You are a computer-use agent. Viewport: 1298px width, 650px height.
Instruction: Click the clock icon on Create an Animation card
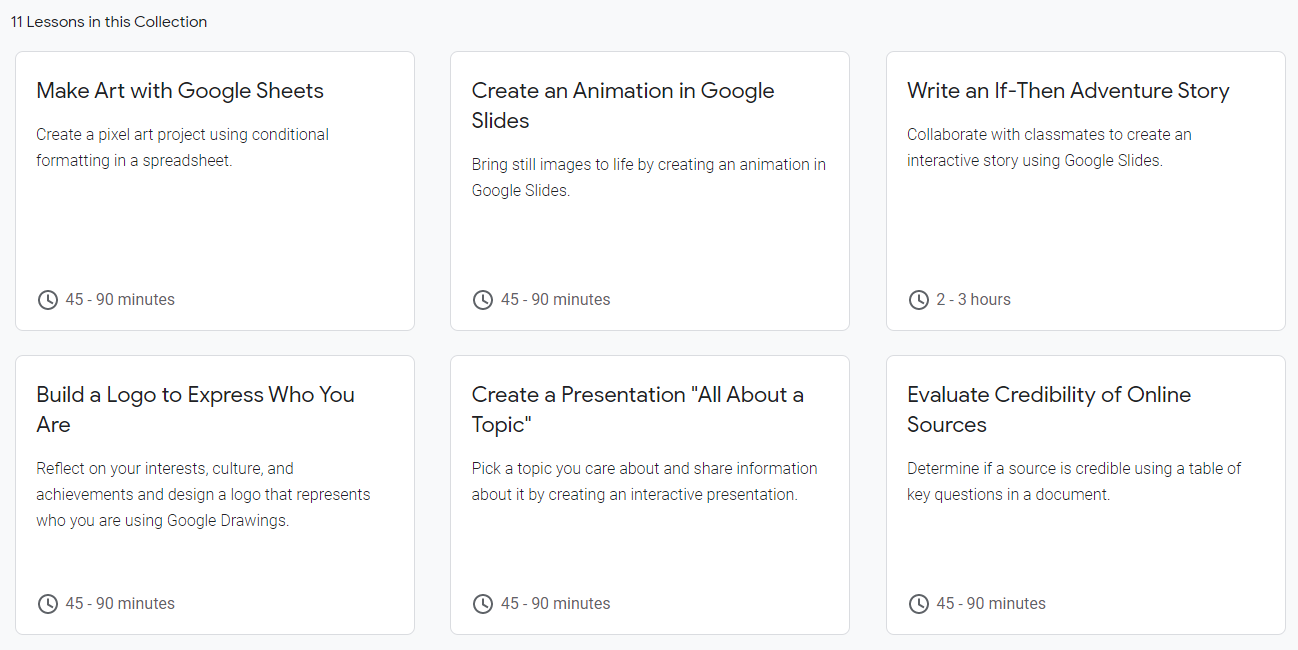(483, 300)
